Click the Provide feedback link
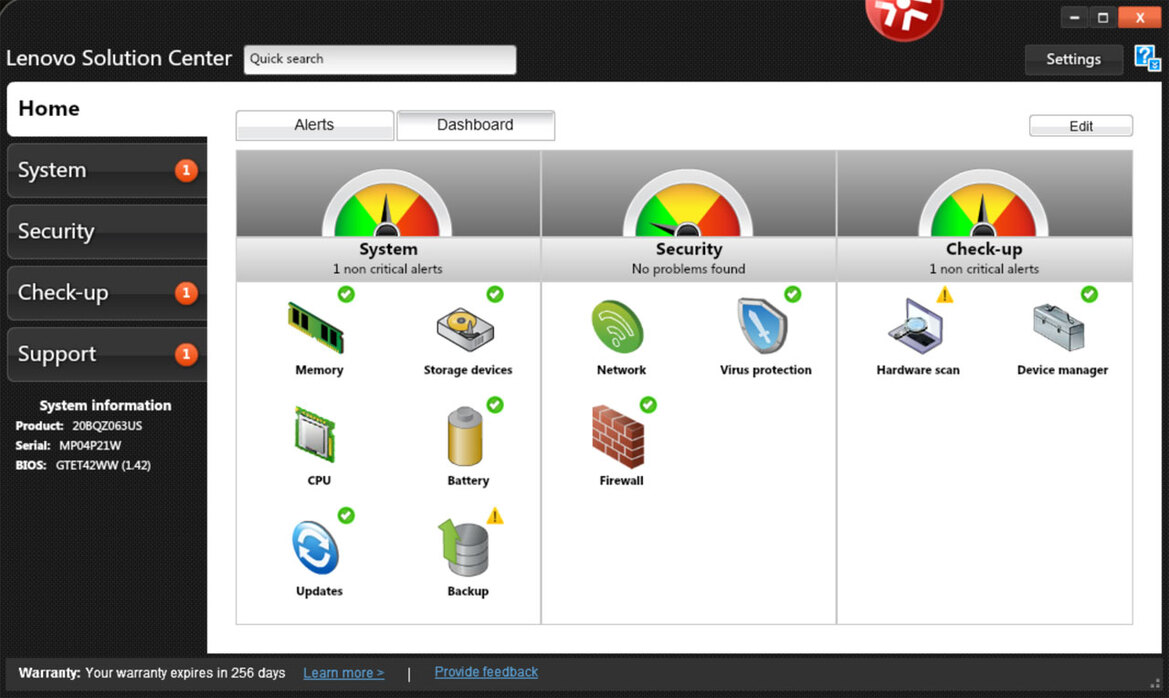Image resolution: width=1169 pixels, height=698 pixels. click(486, 672)
